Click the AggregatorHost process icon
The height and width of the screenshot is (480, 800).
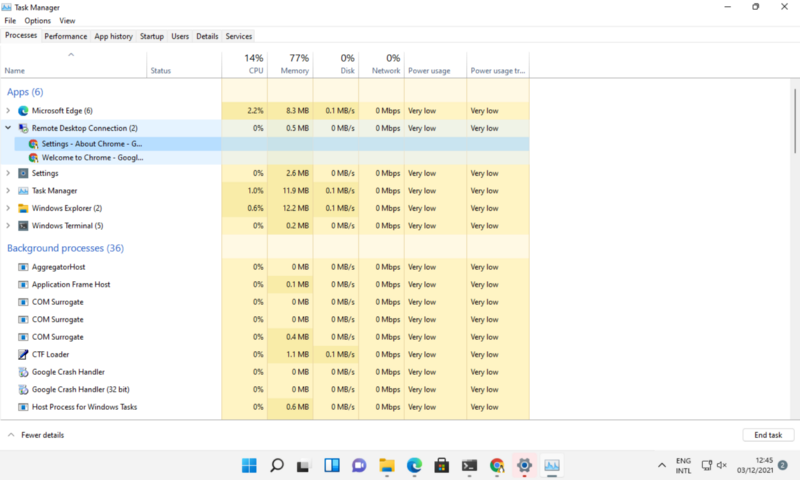23,267
